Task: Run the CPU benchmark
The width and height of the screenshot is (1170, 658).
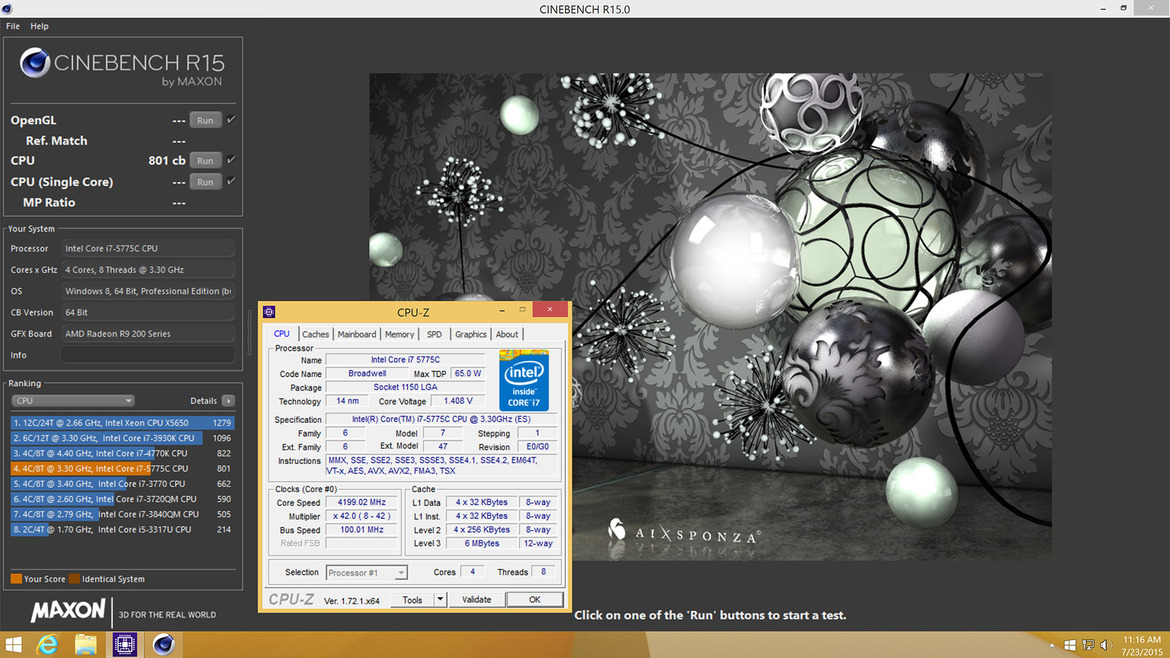Action: [x=205, y=160]
